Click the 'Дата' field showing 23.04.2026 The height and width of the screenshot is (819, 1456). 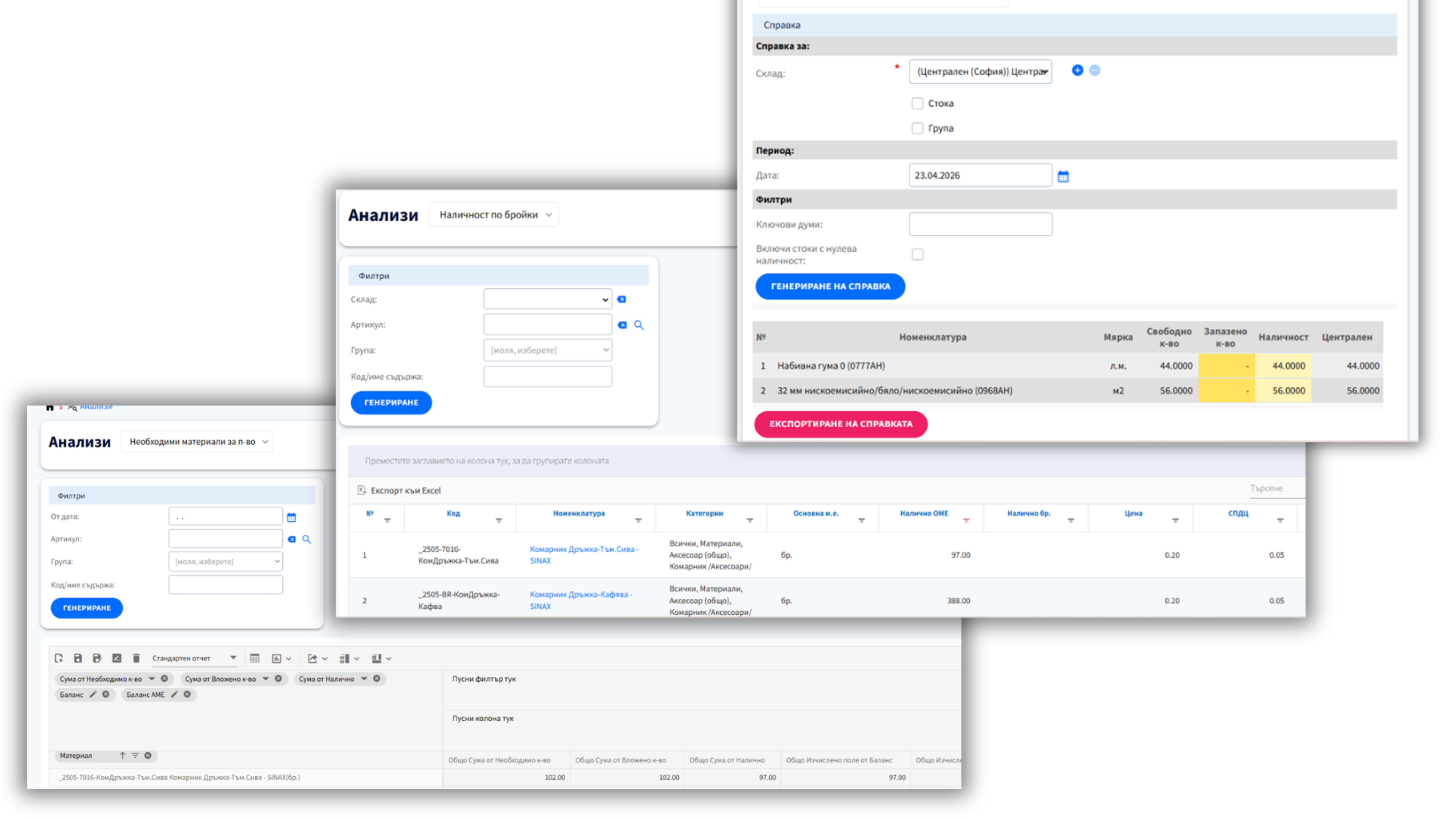coord(980,175)
